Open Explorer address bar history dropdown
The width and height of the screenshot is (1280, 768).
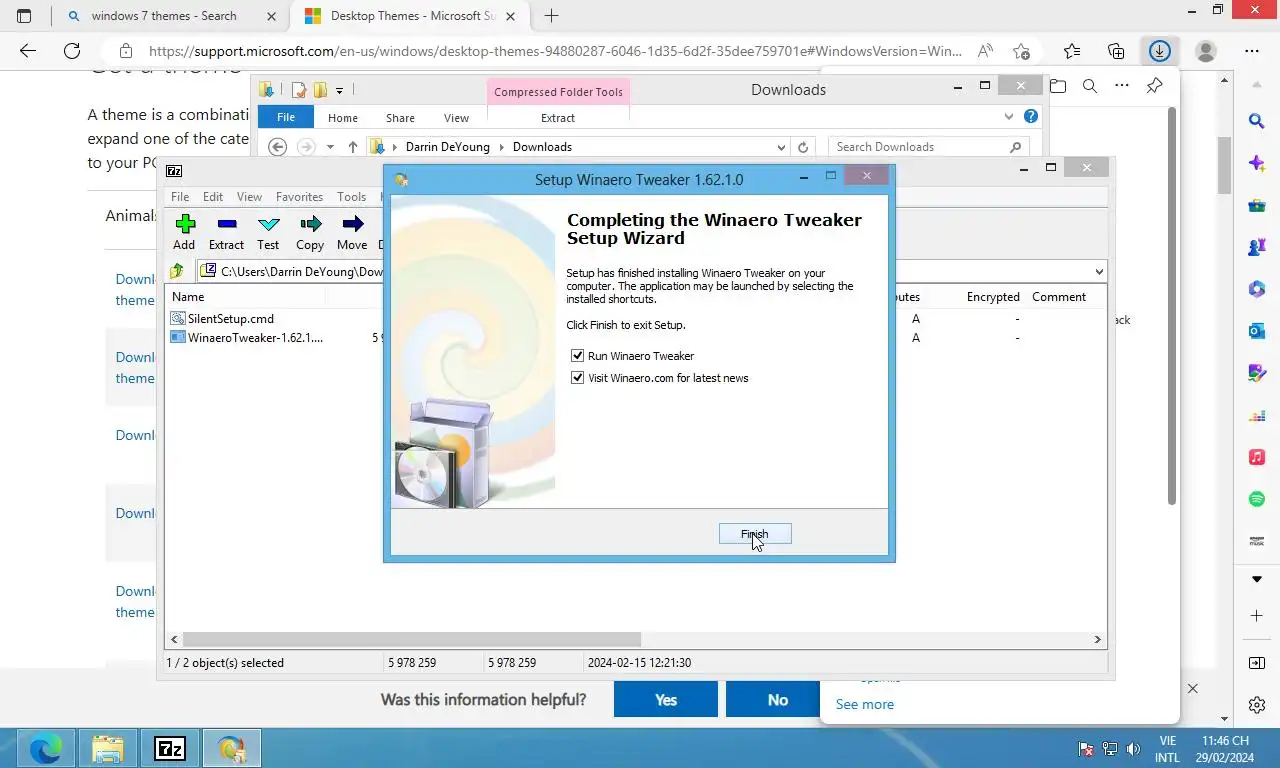pos(780,147)
